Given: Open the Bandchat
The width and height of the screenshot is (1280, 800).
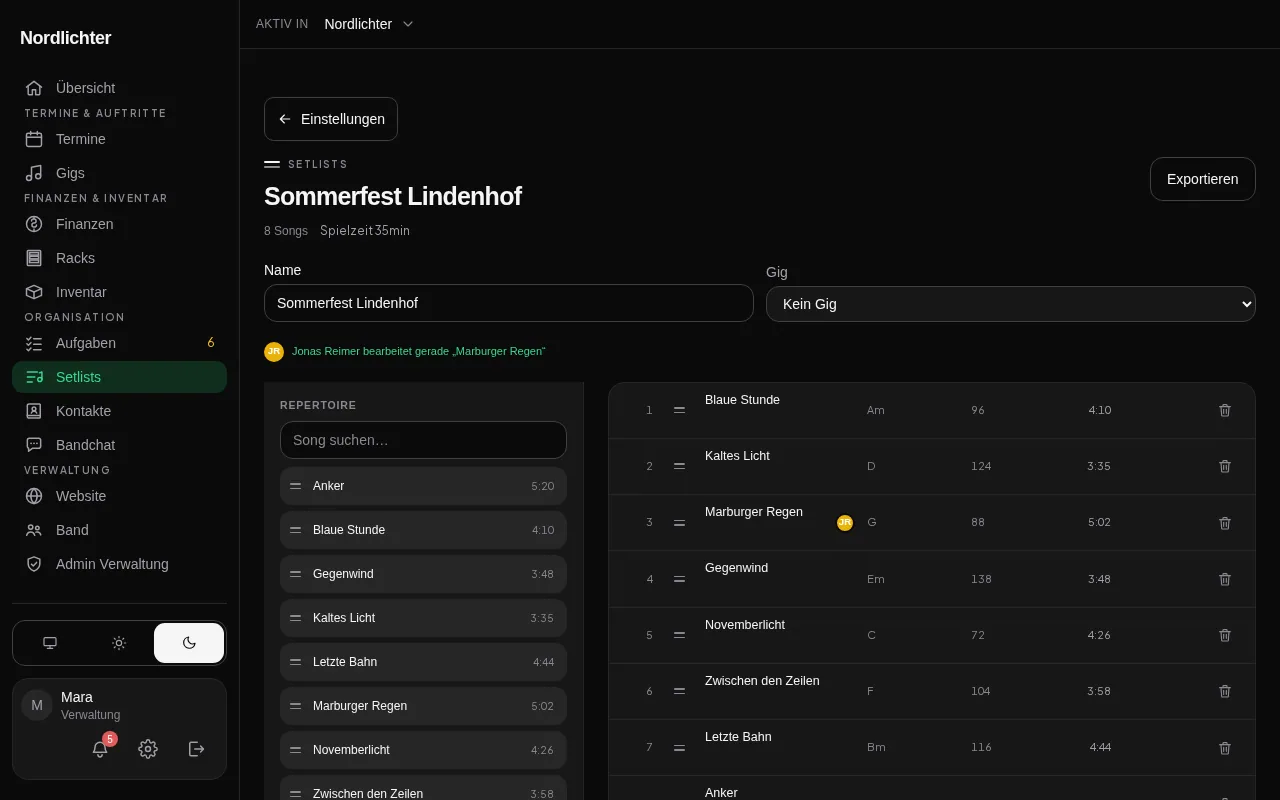Looking at the screenshot, I should coord(119,445).
